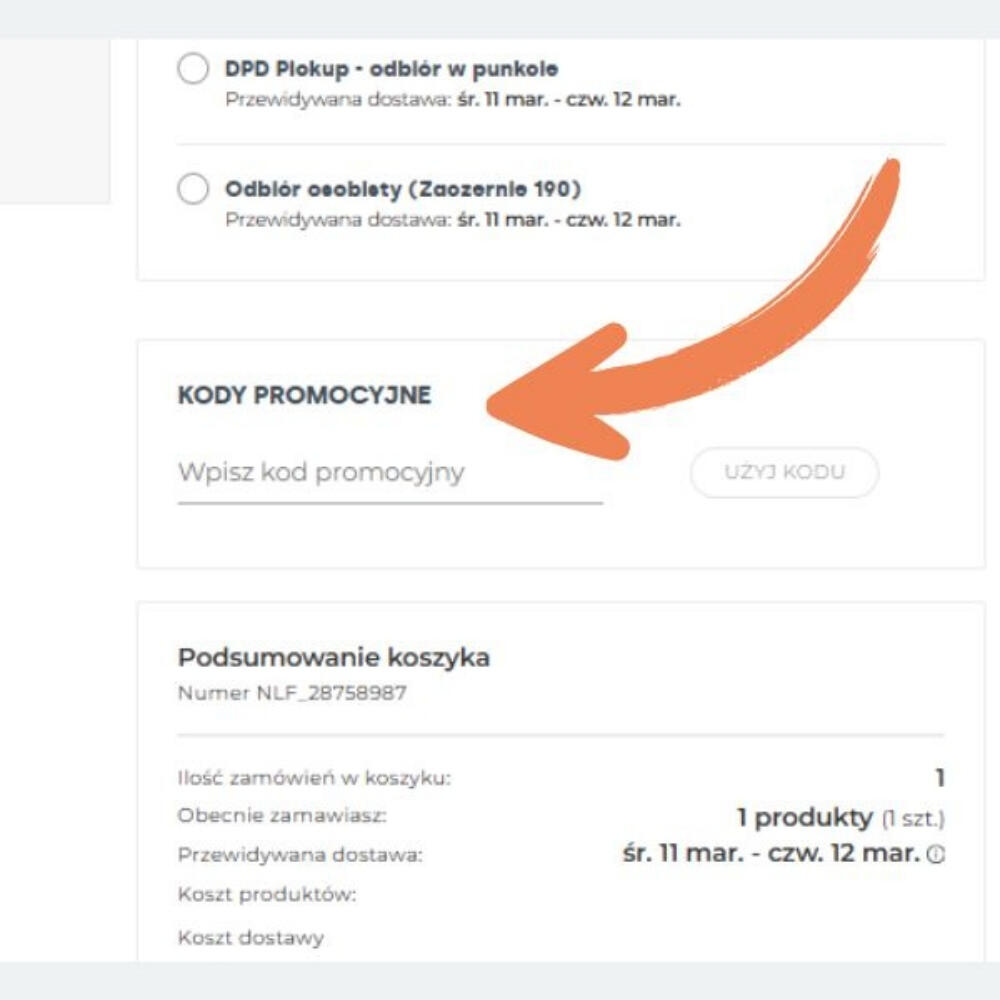This screenshot has height=1000, width=1000.
Task: Click the Podsumowanie koszyka heading
Action: pyautogui.click(x=334, y=657)
